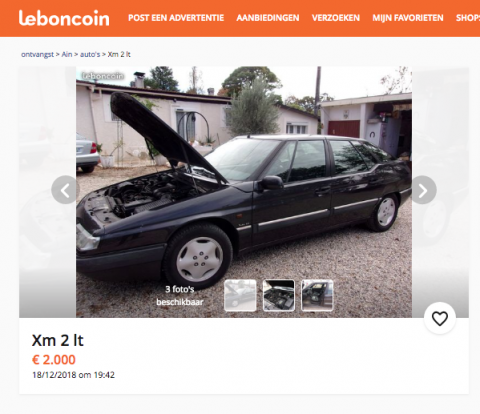
Task: Open Mijn favorieten in the header
Action: point(408,18)
